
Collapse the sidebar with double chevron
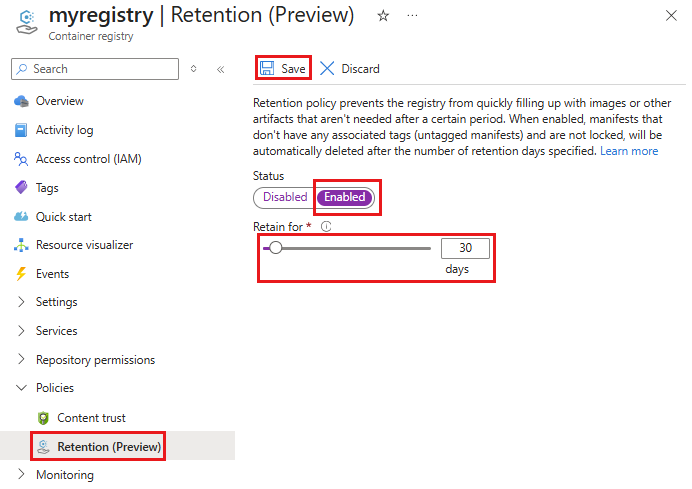click(221, 69)
